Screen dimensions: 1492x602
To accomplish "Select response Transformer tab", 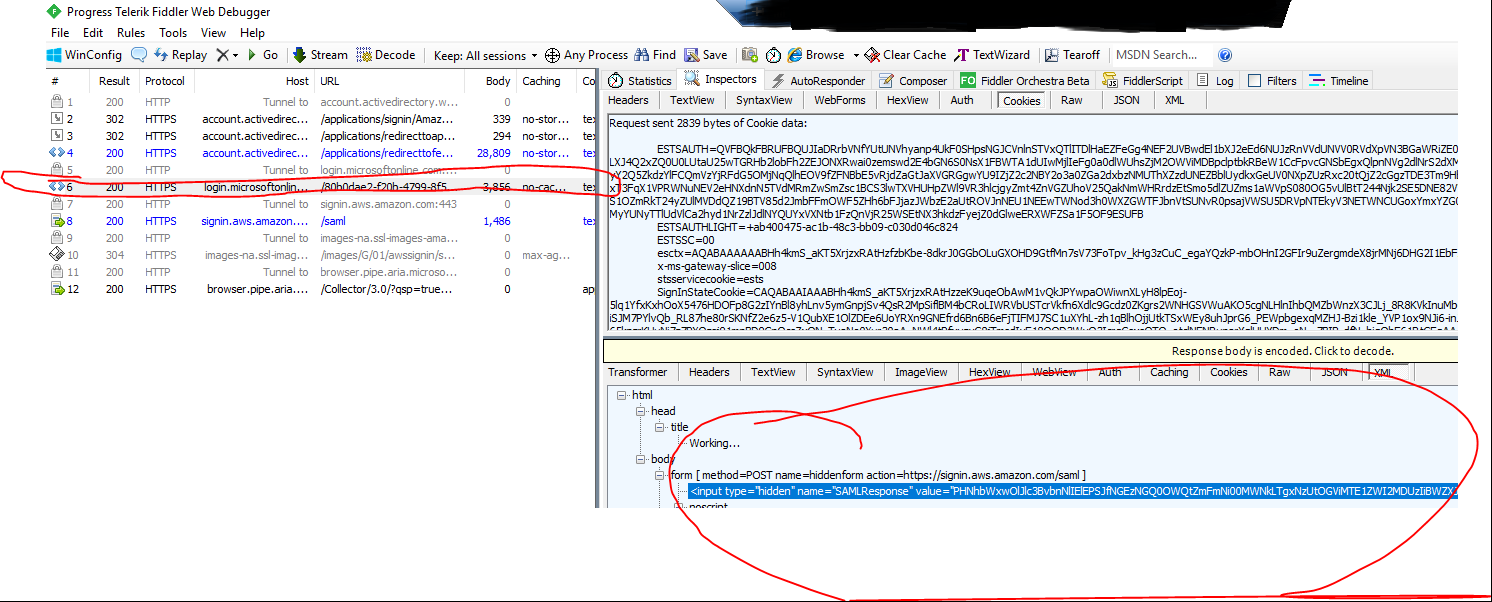I will tap(638, 372).
